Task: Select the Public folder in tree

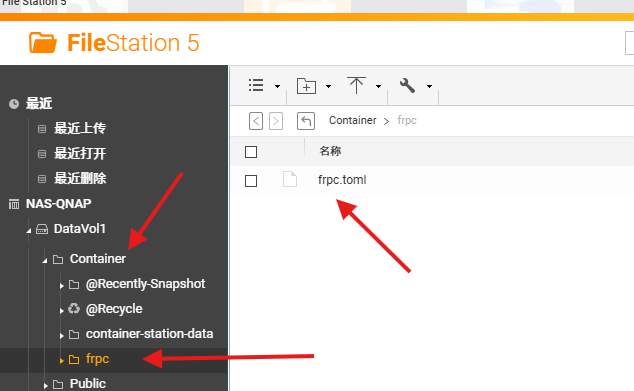Action: click(88, 384)
